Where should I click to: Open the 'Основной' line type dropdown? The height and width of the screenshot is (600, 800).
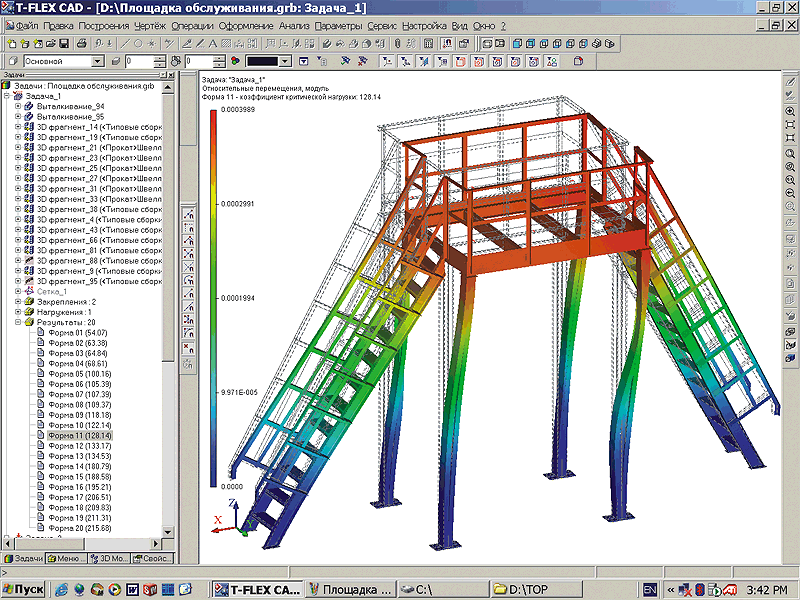[x=97, y=61]
